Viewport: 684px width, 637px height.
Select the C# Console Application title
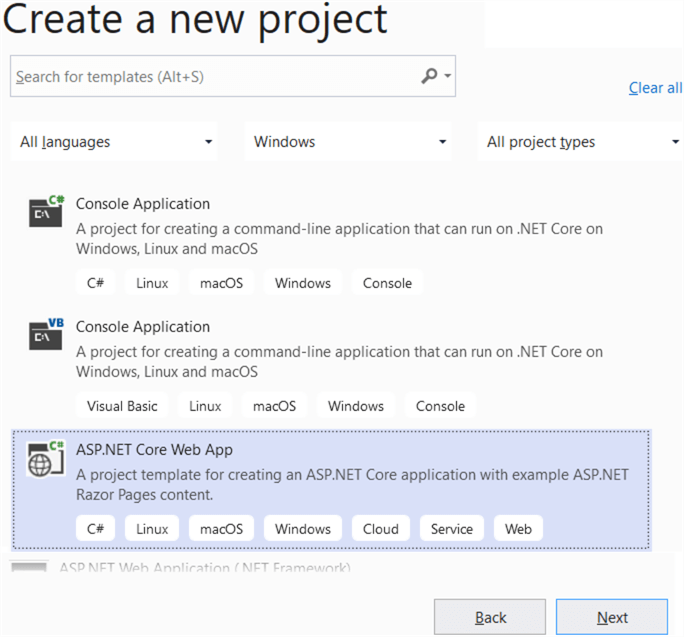[x=143, y=204]
